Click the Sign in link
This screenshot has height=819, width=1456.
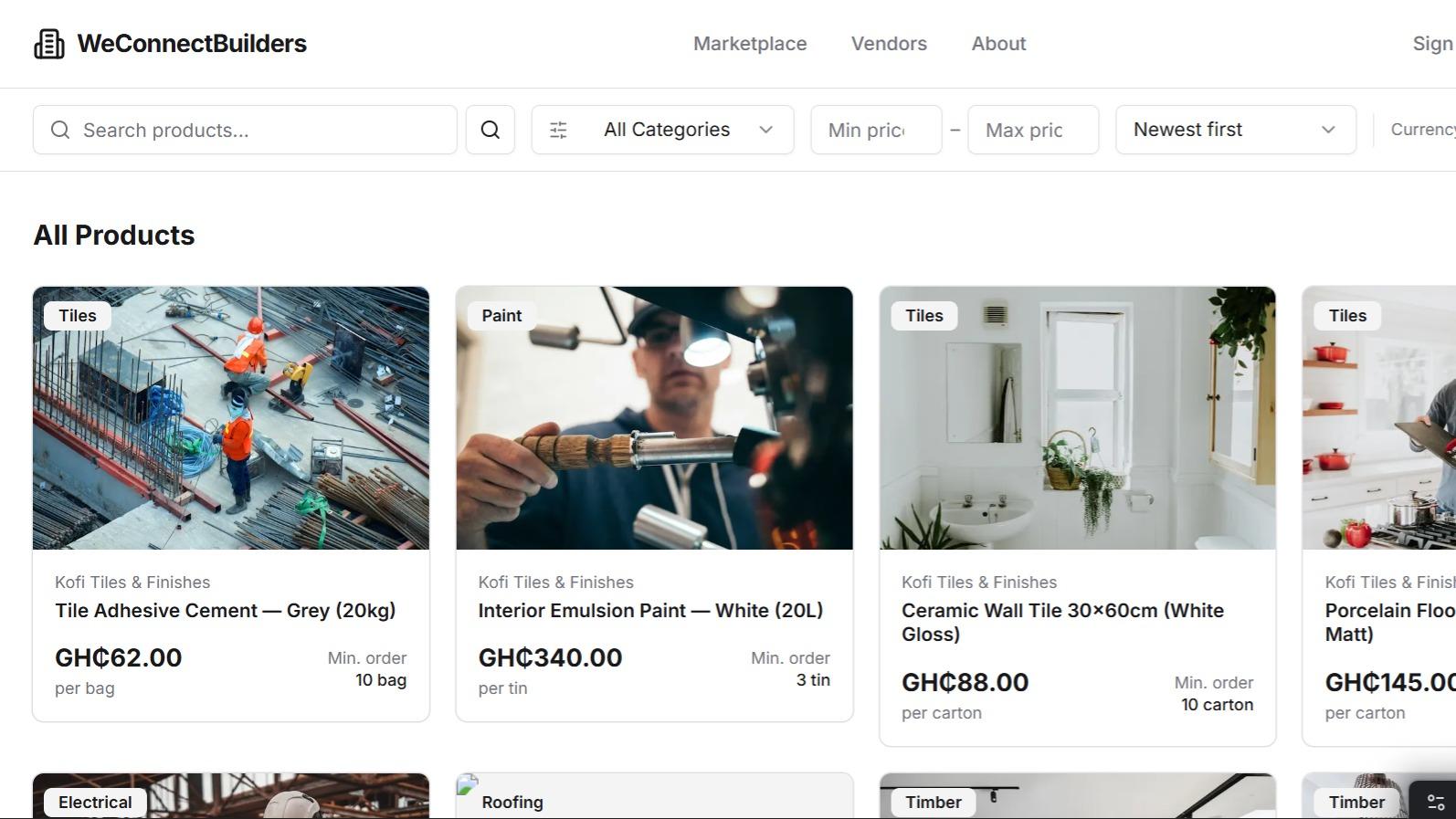(1431, 44)
